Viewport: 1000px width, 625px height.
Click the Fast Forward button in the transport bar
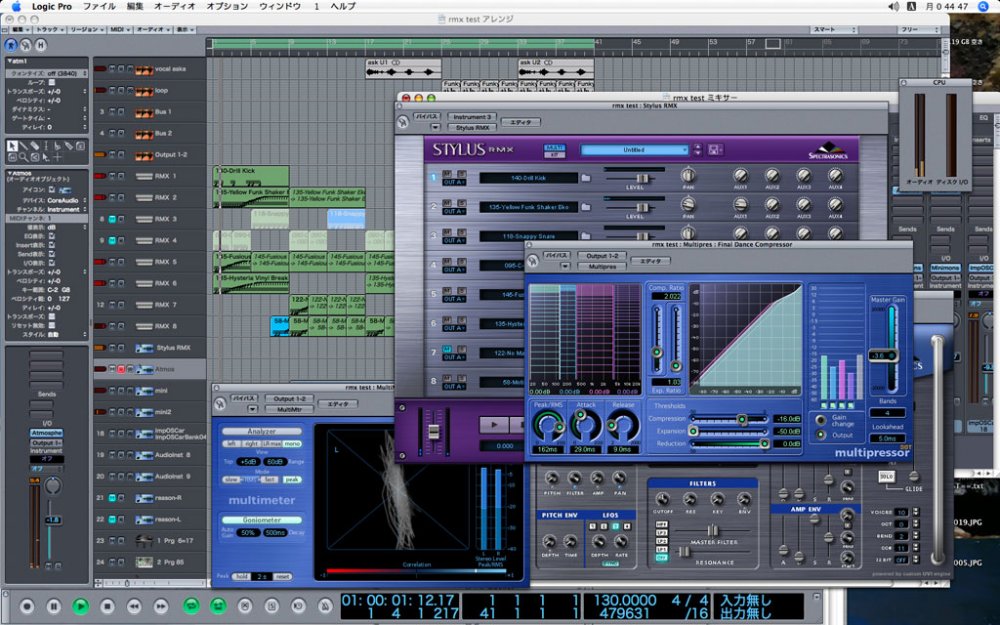[161, 606]
